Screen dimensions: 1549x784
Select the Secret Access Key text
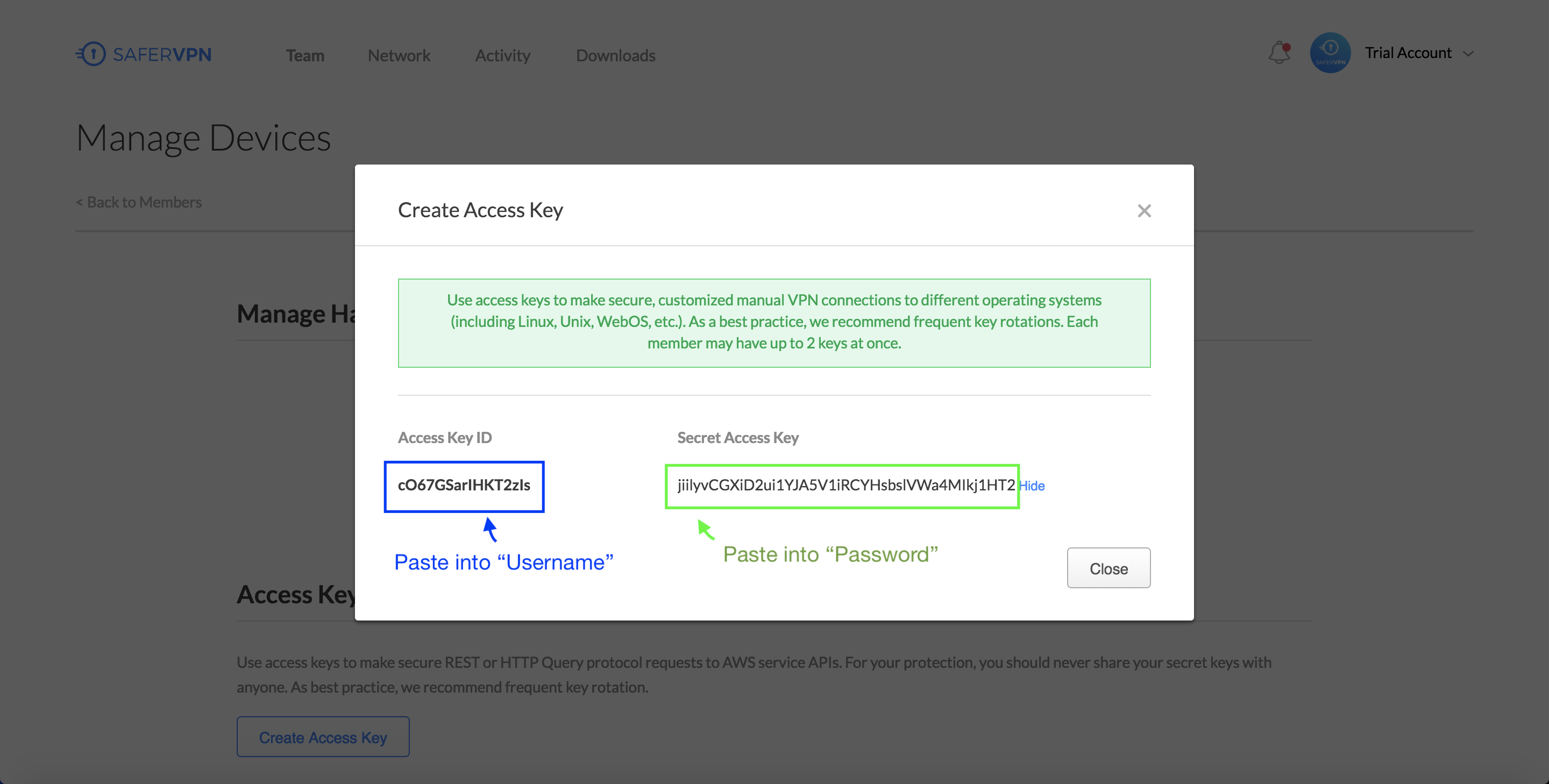(x=845, y=485)
